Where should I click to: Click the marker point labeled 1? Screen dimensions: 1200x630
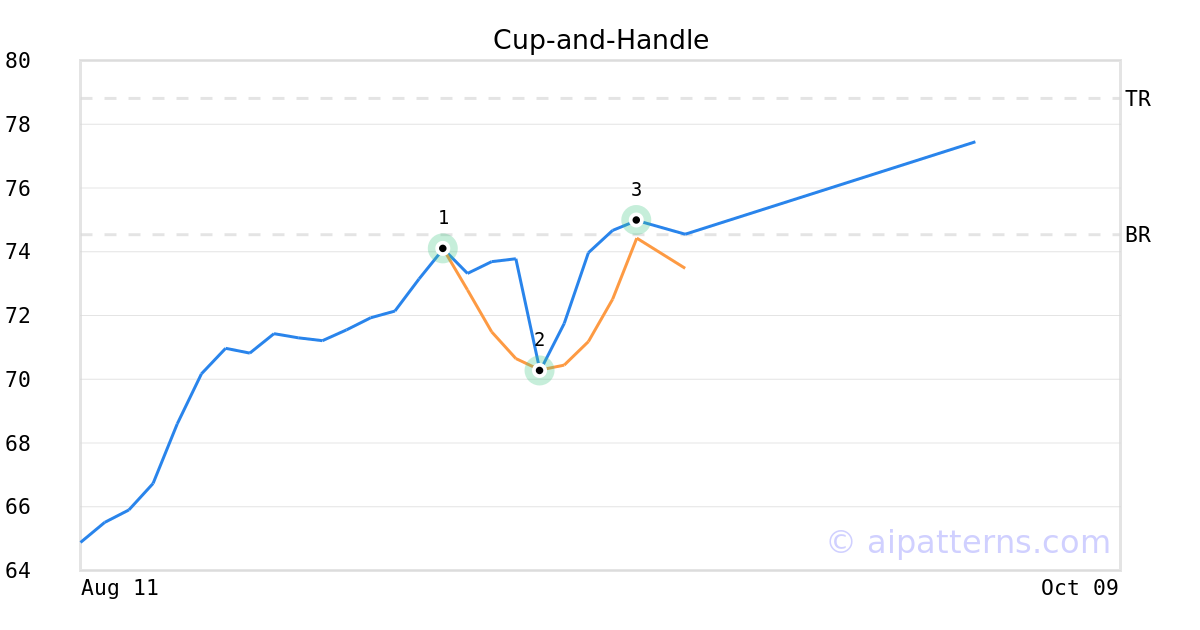point(443,248)
